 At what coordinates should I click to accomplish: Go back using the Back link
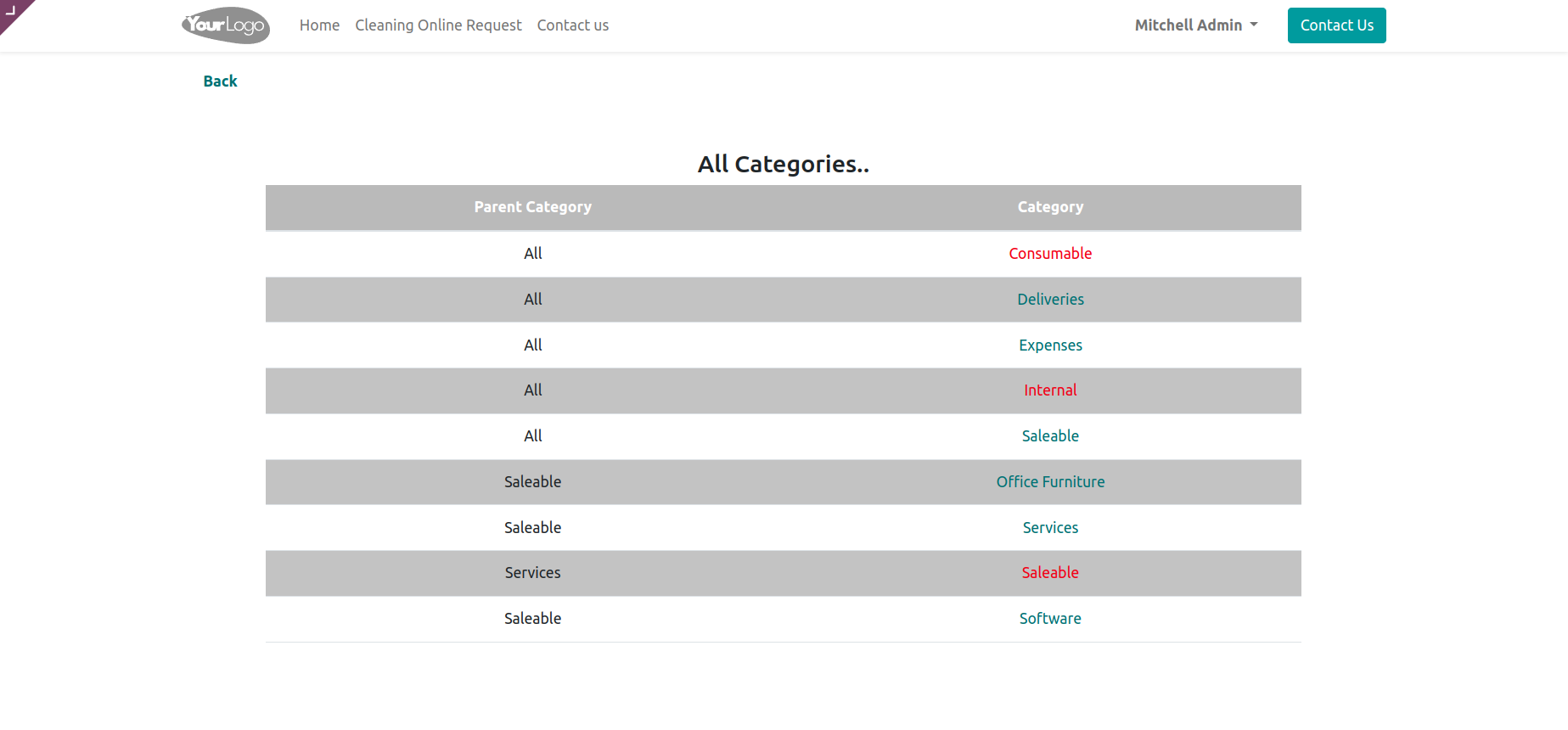point(220,81)
